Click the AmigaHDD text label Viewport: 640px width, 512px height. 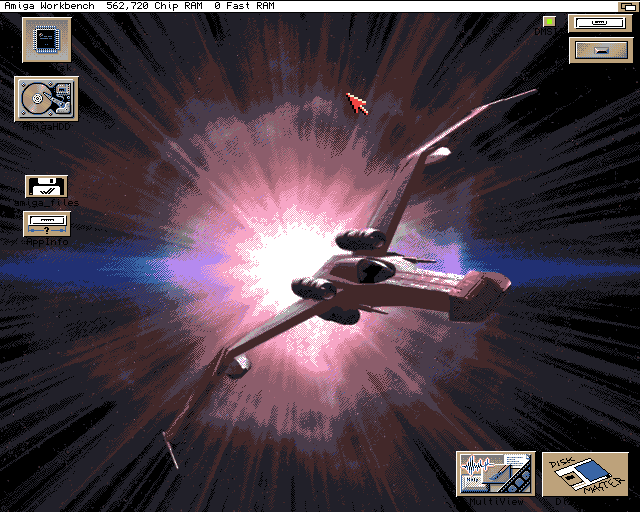tap(47, 127)
